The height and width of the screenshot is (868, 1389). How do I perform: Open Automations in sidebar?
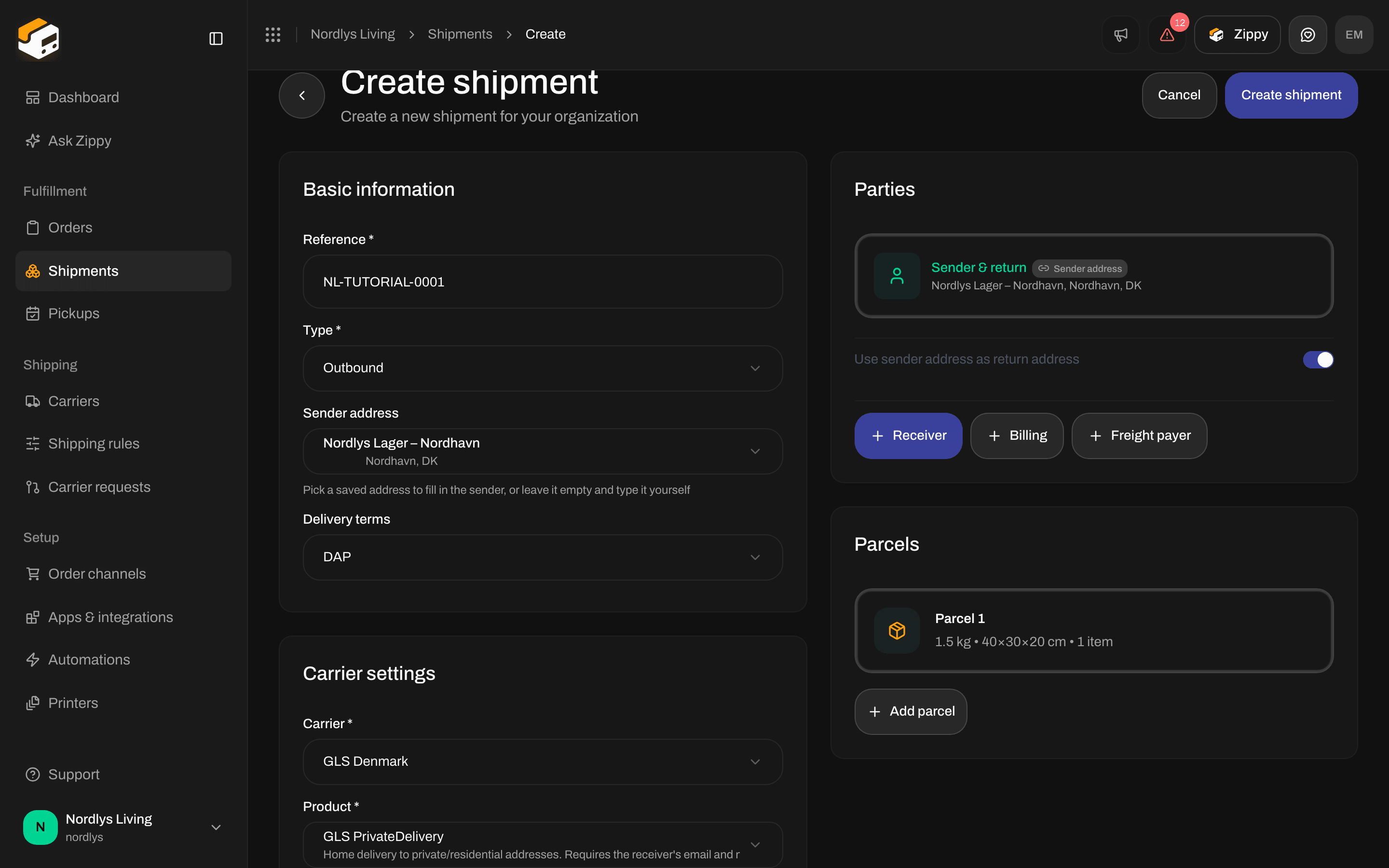(123, 660)
